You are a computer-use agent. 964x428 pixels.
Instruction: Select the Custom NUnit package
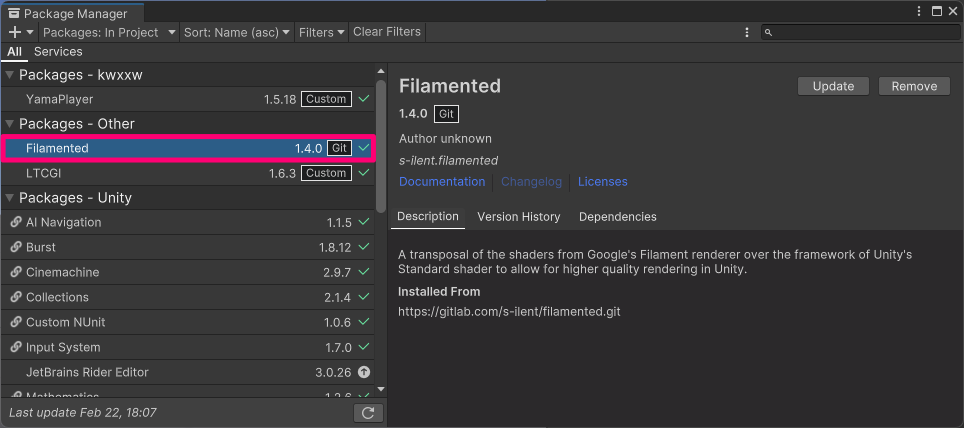pos(188,322)
